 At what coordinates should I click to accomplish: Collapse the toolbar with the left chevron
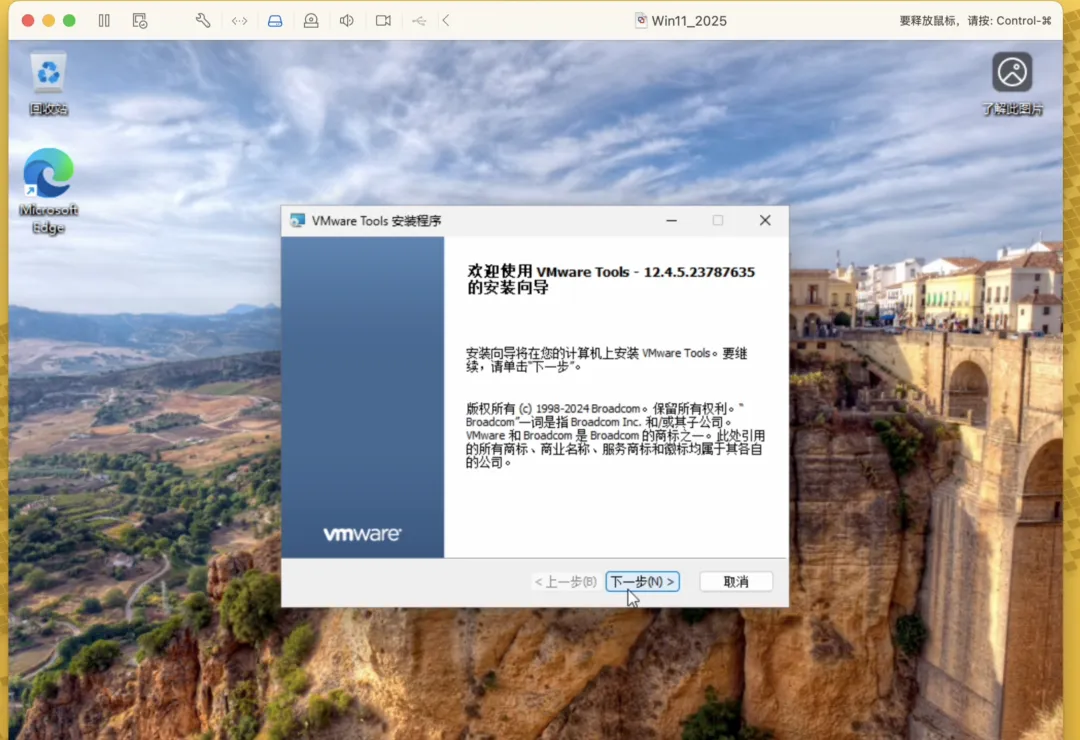click(446, 21)
